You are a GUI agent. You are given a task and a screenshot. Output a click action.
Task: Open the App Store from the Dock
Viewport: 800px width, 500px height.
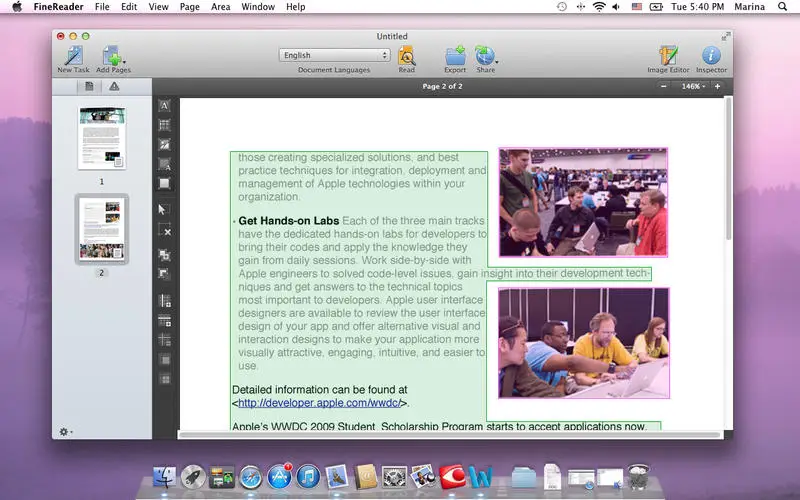point(279,477)
